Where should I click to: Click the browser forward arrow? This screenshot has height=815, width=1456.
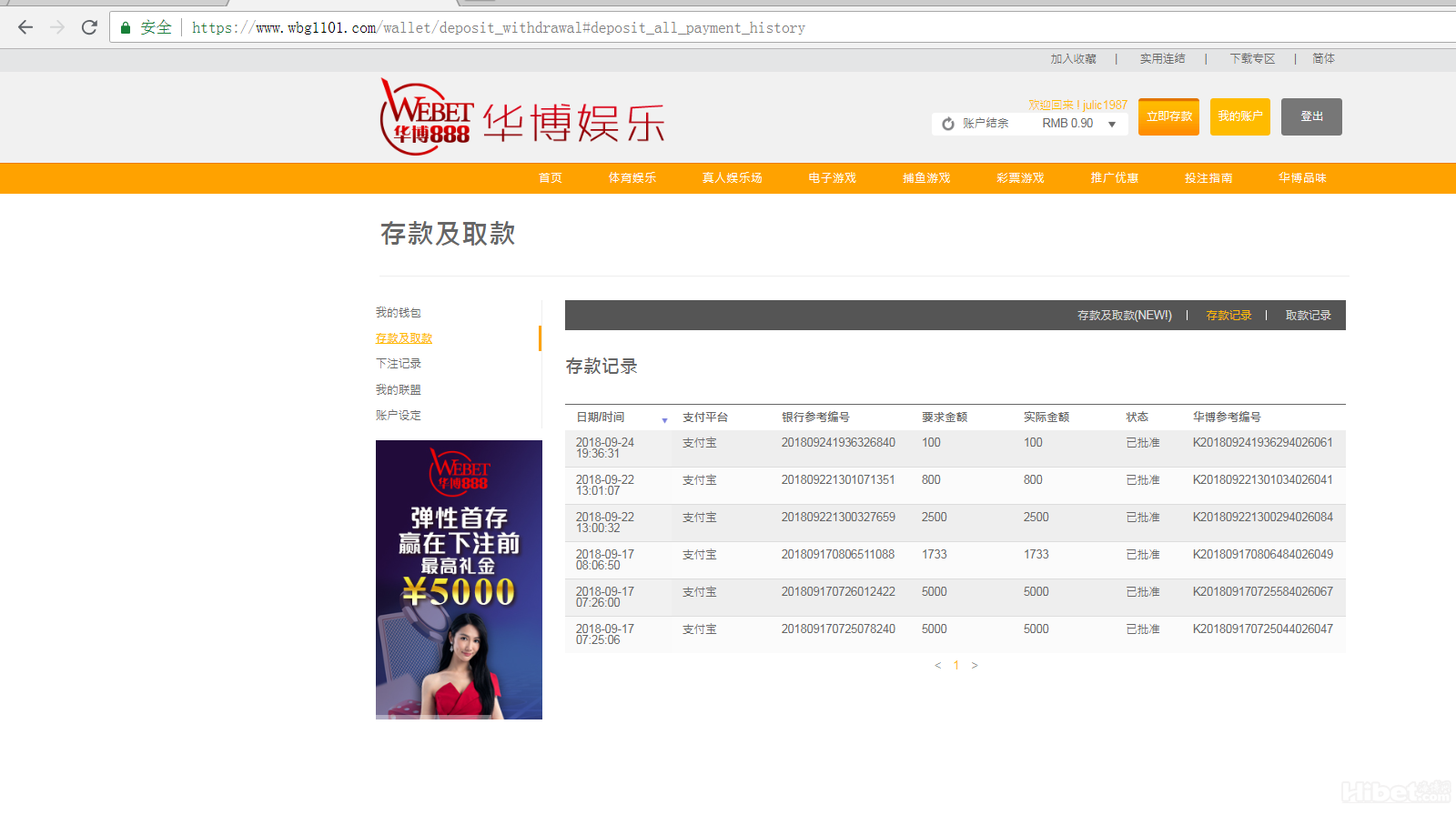point(57,27)
